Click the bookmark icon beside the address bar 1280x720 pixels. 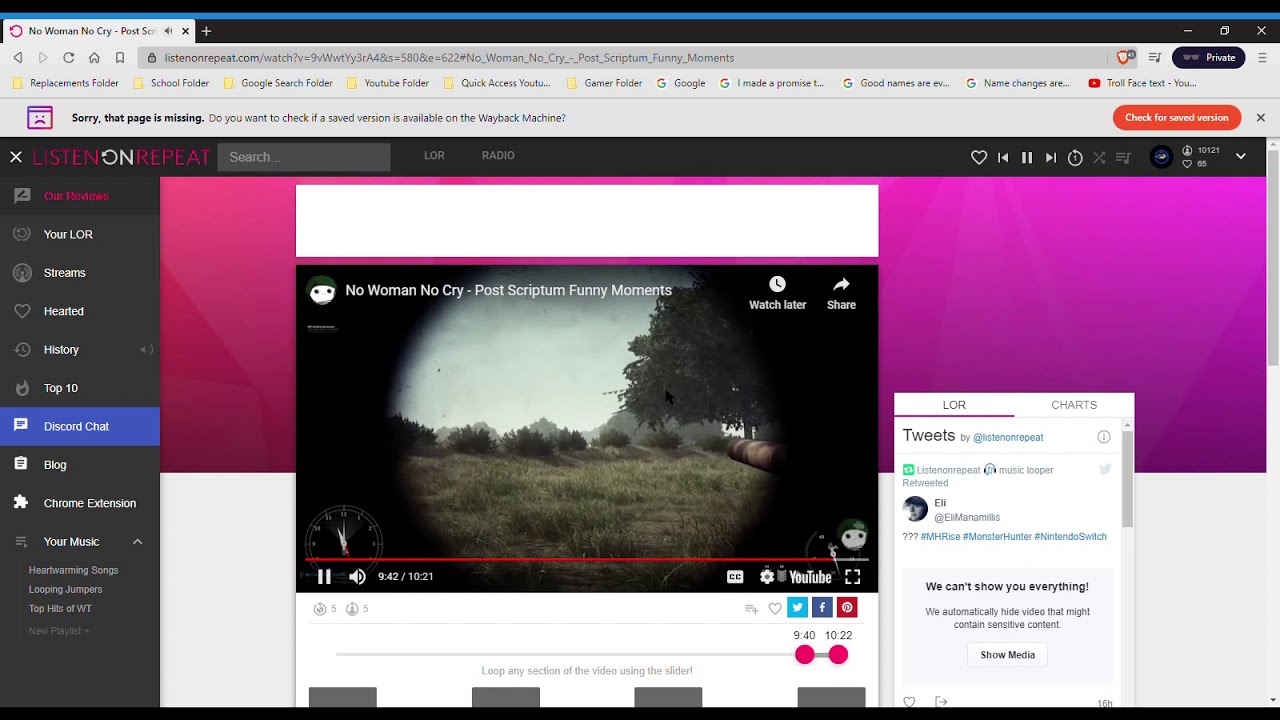click(x=120, y=58)
